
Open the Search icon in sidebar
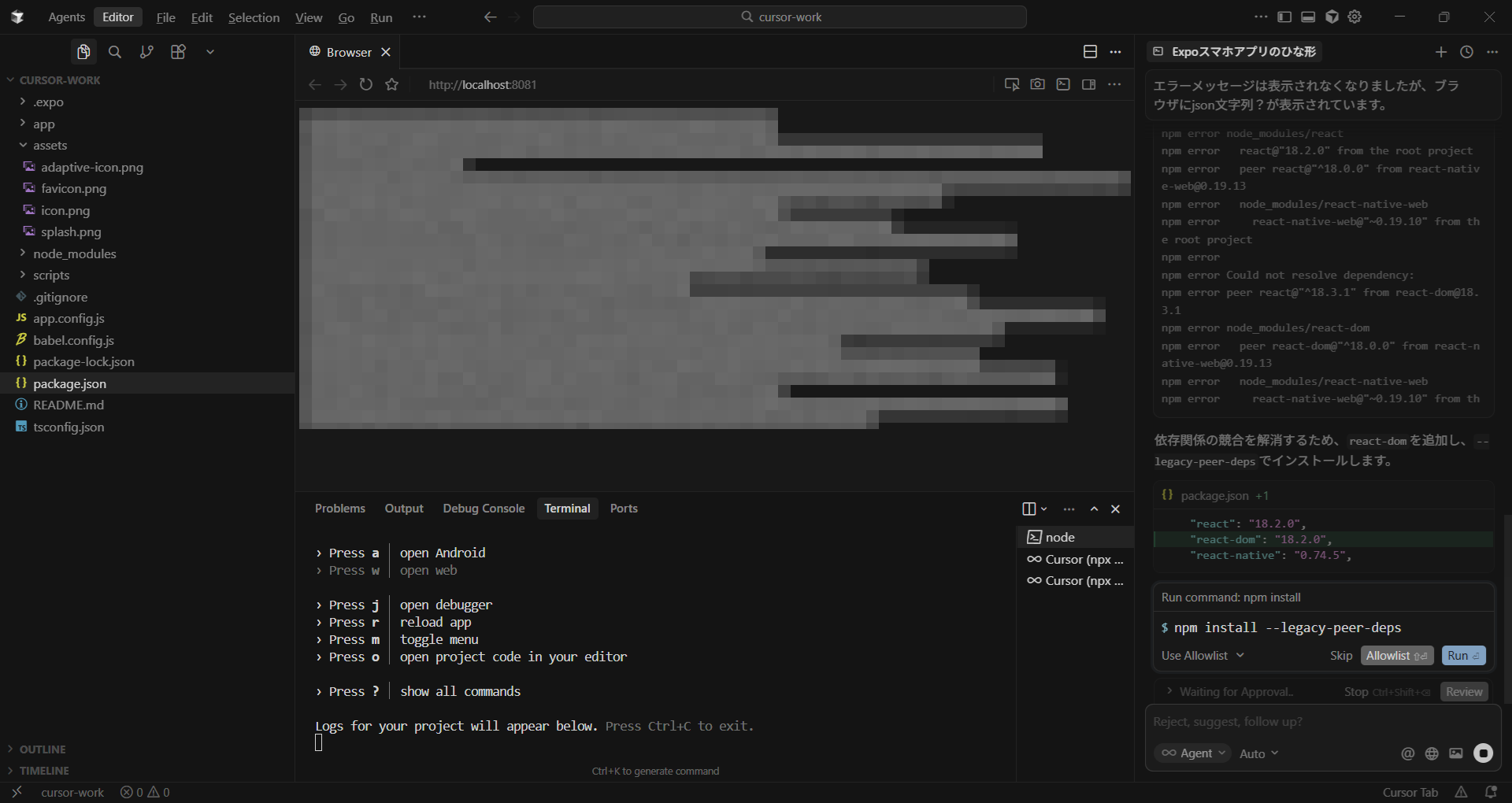tap(115, 52)
